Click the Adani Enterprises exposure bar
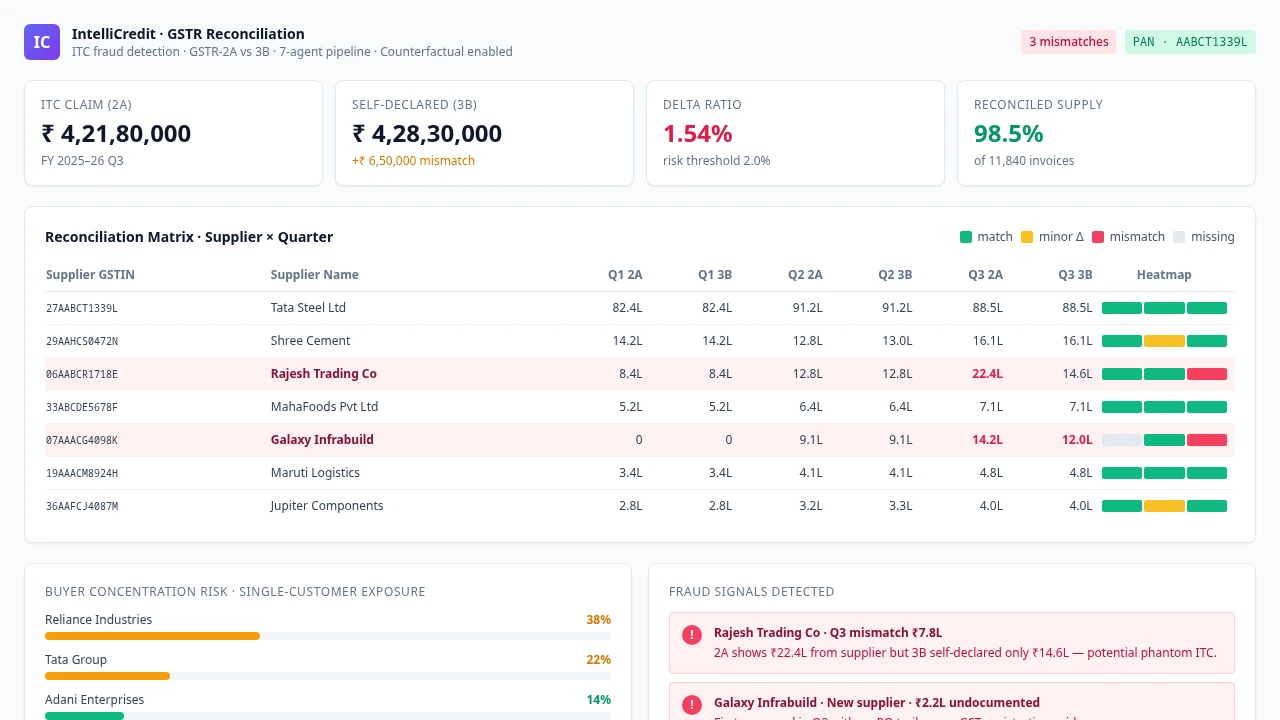This screenshot has height=720, width=1280. coord(328,716)
